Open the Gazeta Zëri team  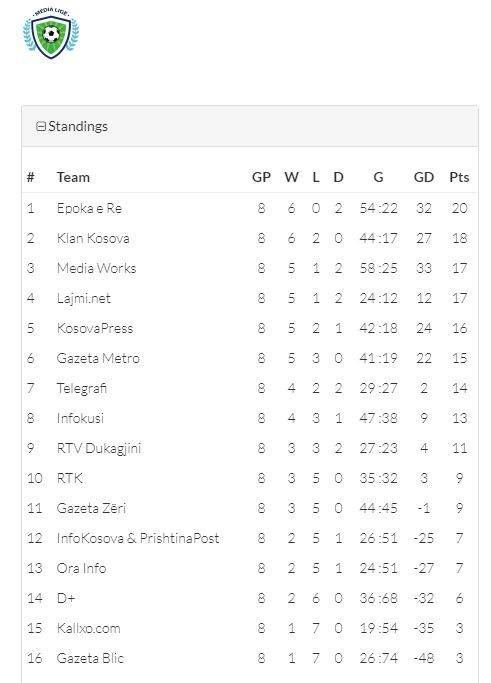click(91, 508)
